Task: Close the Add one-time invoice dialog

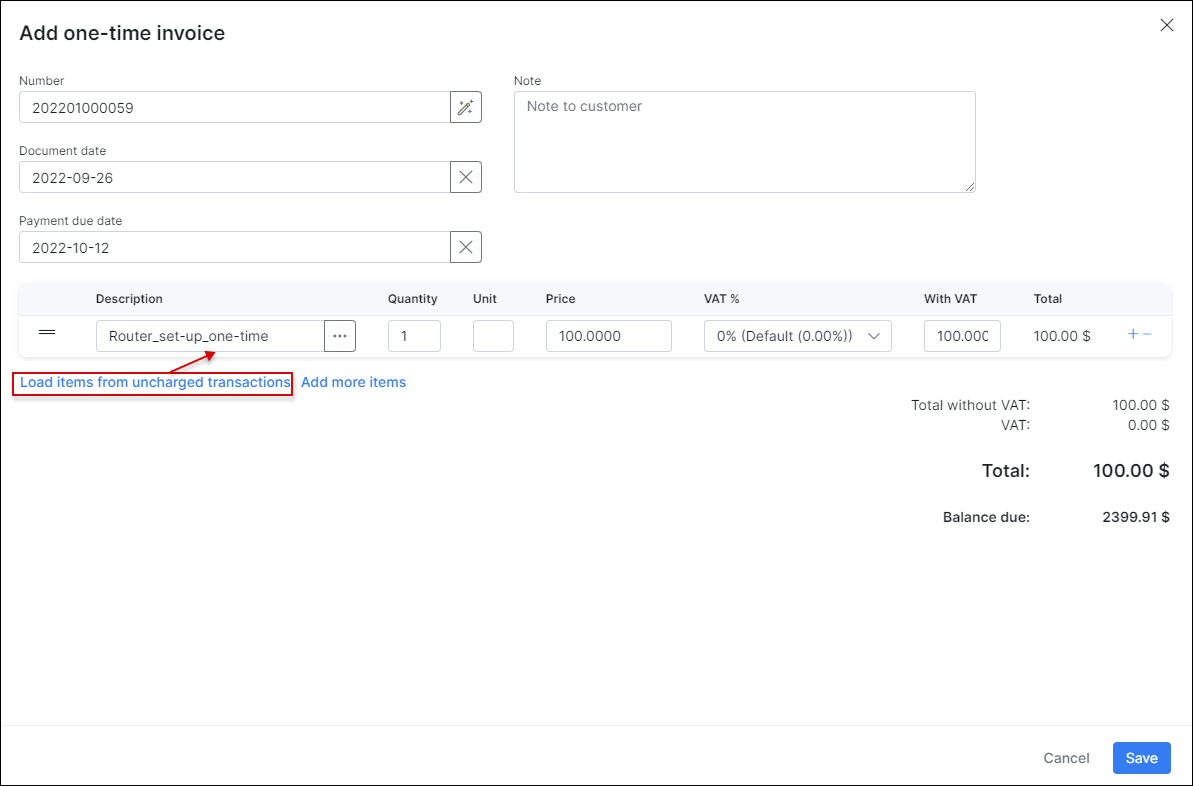Action: tap(1166, 26)
